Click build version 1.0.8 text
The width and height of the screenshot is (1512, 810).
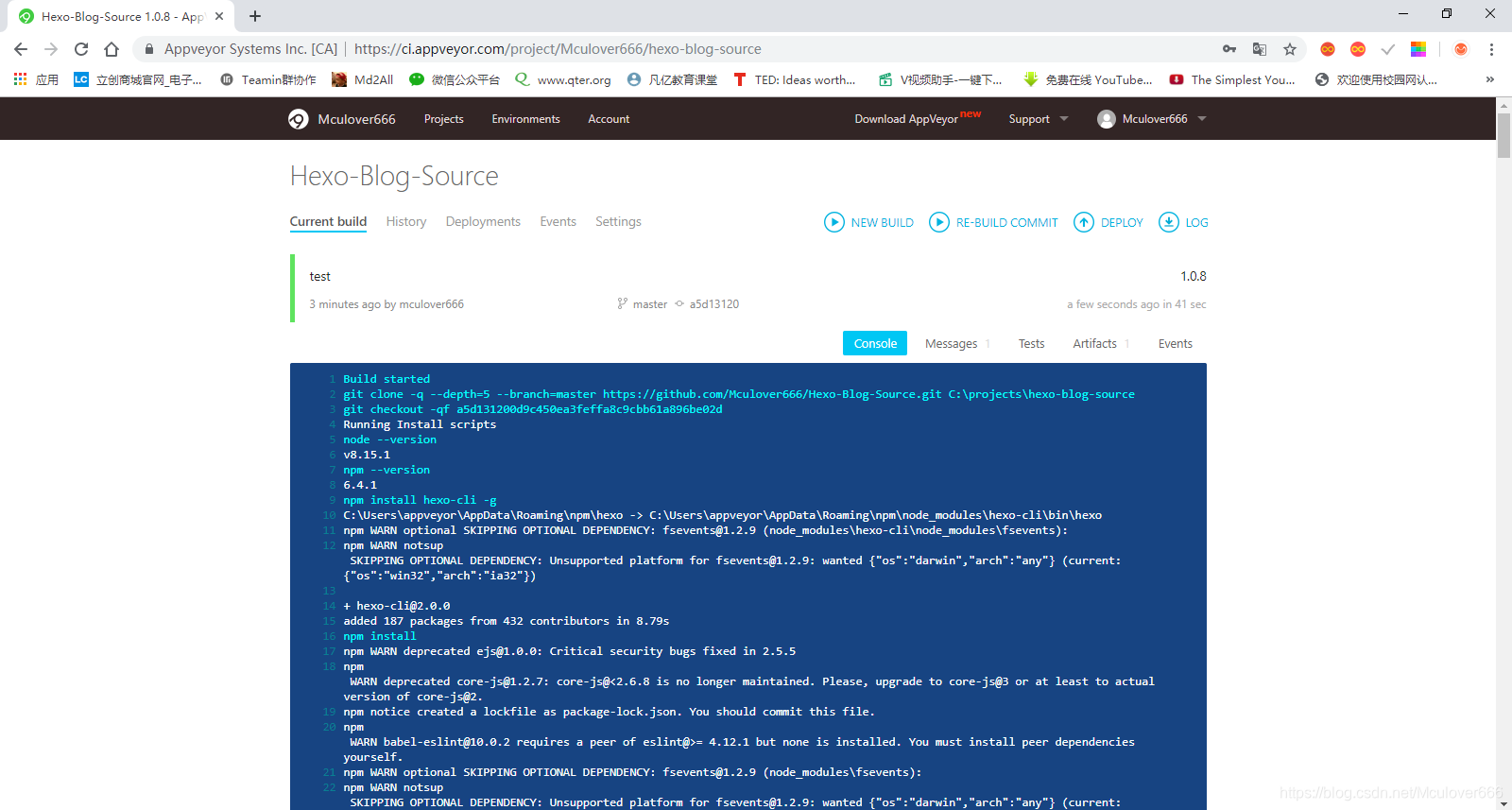point(1193,276)
